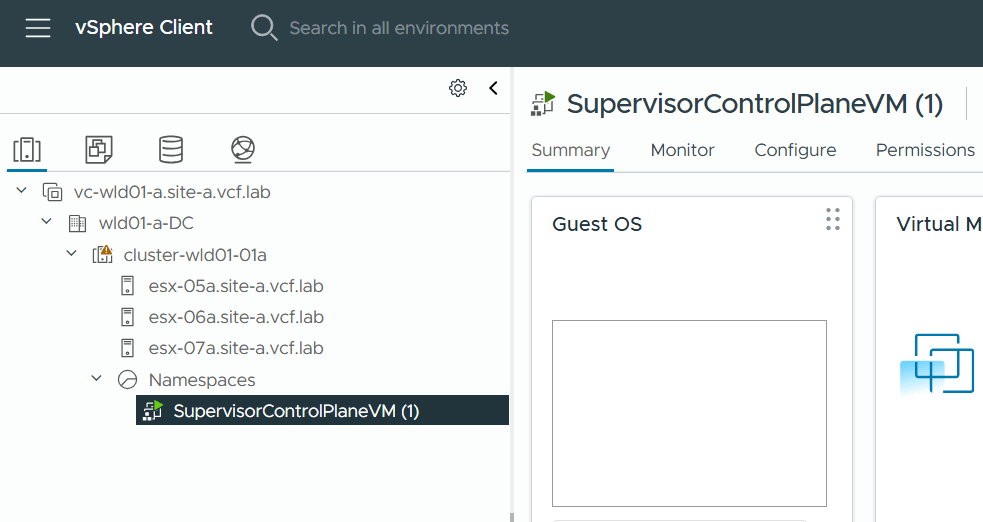Select host esx-06a.site-a.vcf.lab in tree
983x522 pixels.
pos(235,317)
